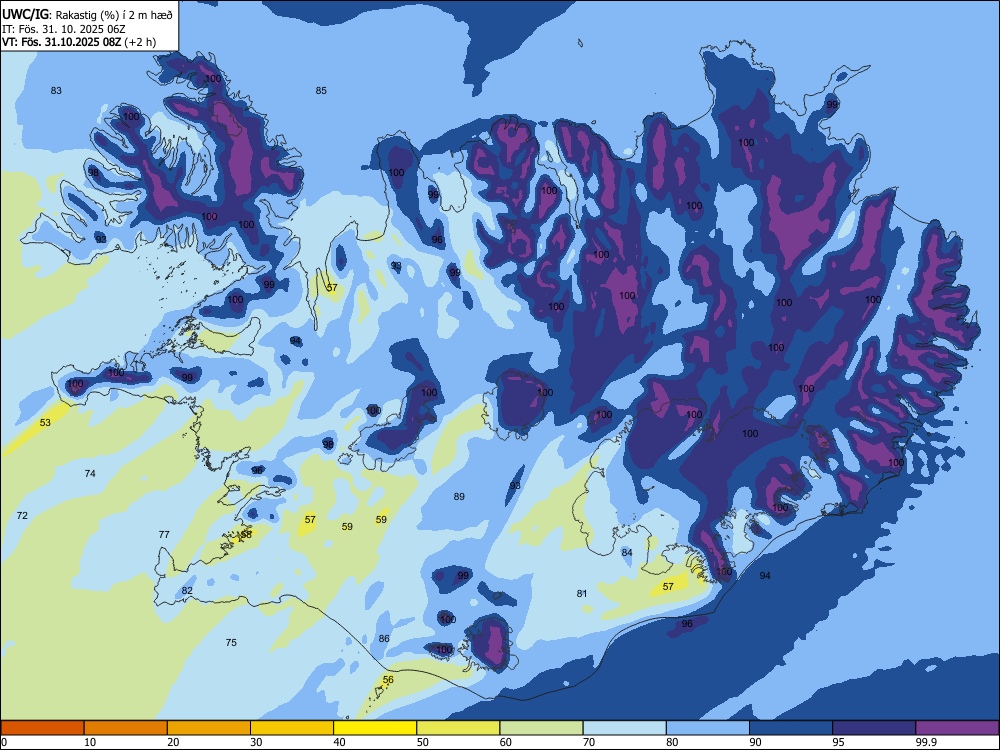Click the "VT: Fös. 31.10.2025 08Z (+2 h)" line
Viewport: 1000px width, 750px height.
[x=78, y=42]
